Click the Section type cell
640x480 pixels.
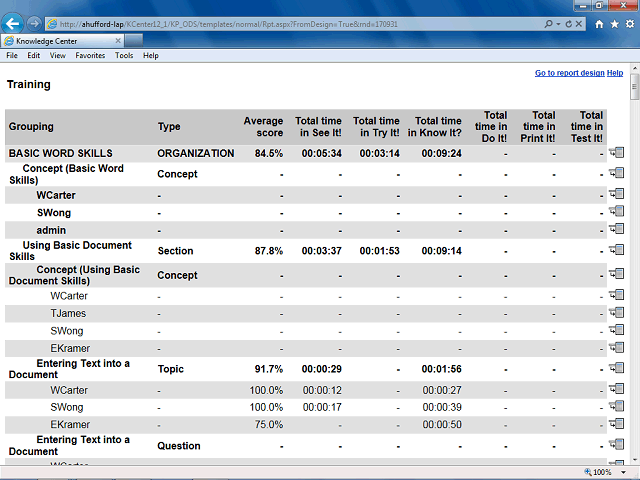[x=176, y=251]
